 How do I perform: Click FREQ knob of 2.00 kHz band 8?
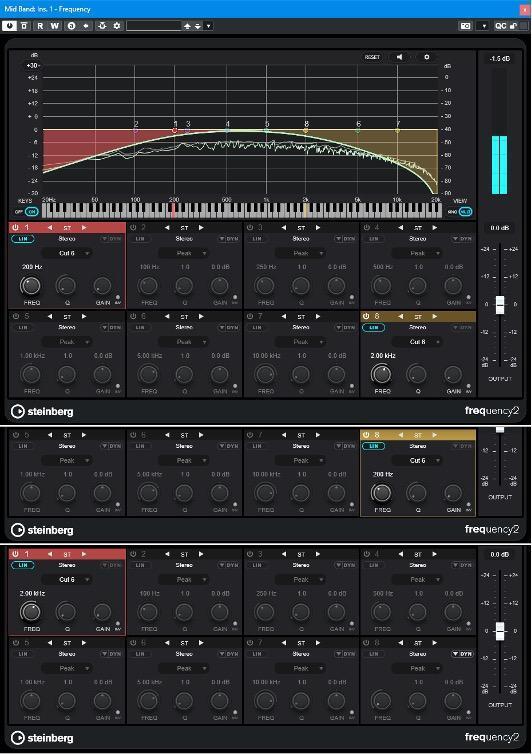point(381,374)
